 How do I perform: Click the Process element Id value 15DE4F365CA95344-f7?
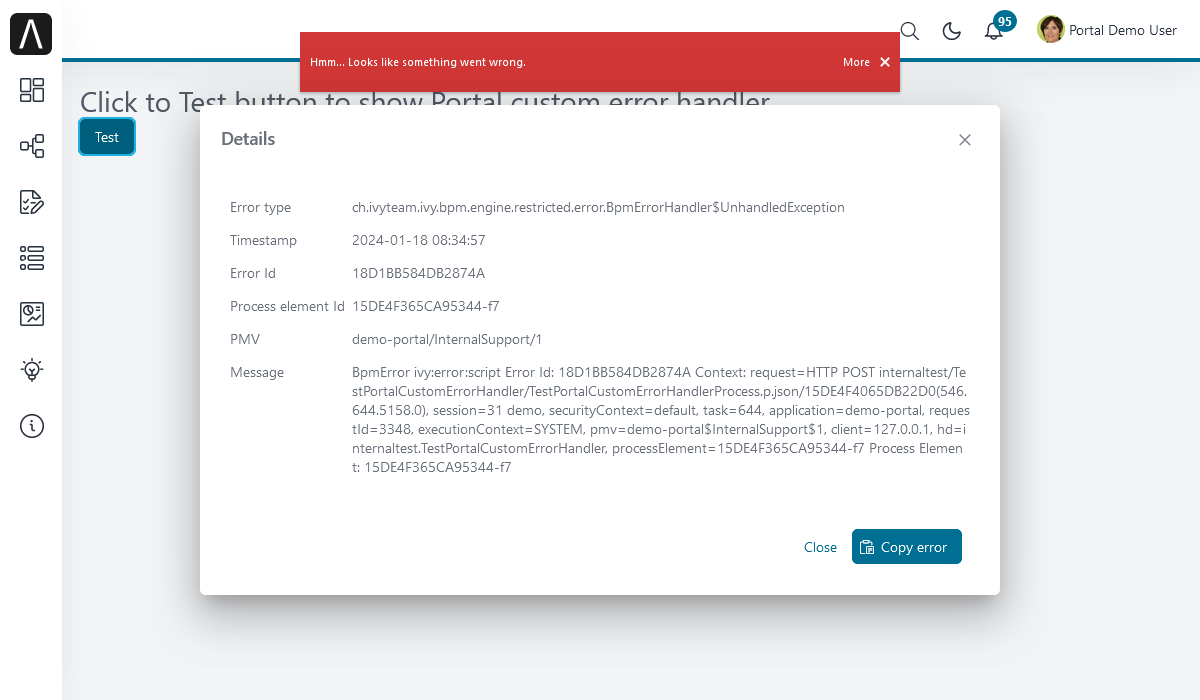point(426,306)
